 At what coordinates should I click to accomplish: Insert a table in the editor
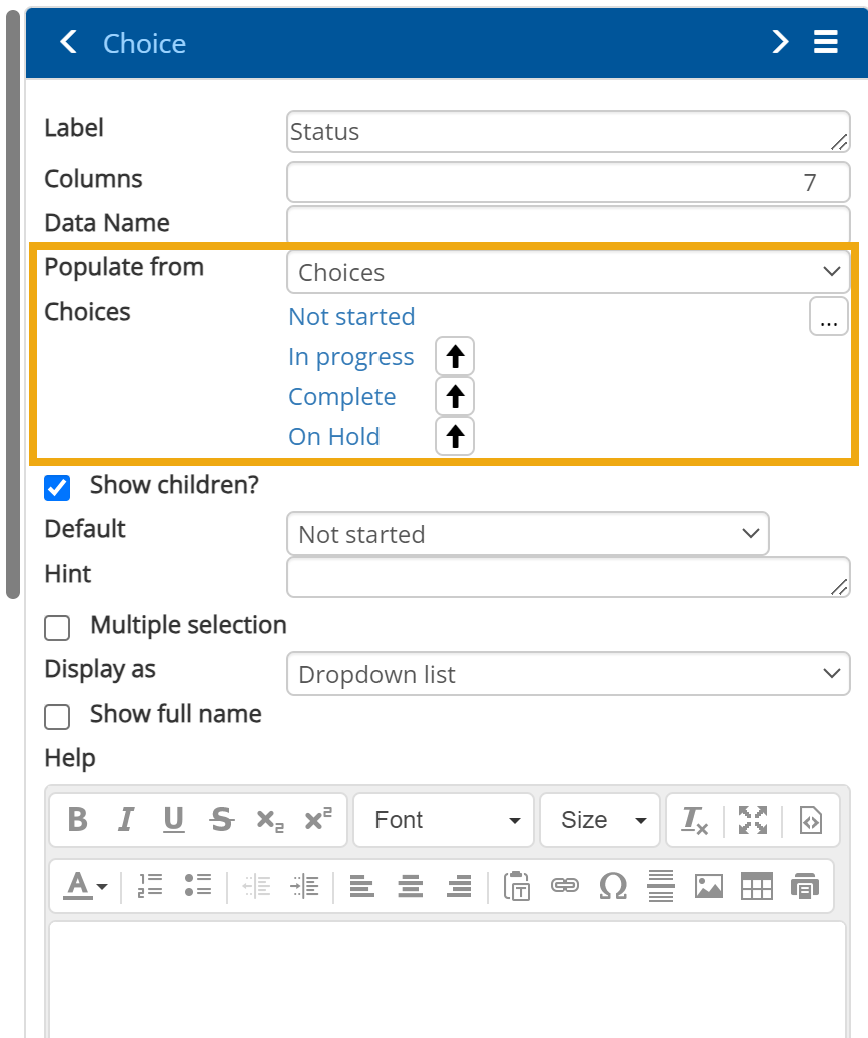point(757,885)
